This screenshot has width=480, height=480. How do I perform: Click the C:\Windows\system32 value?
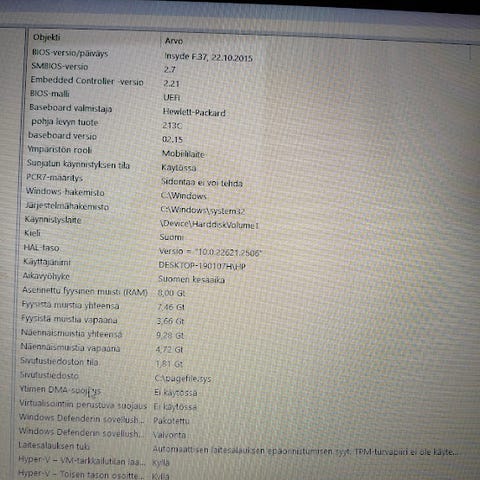[203, 210]
